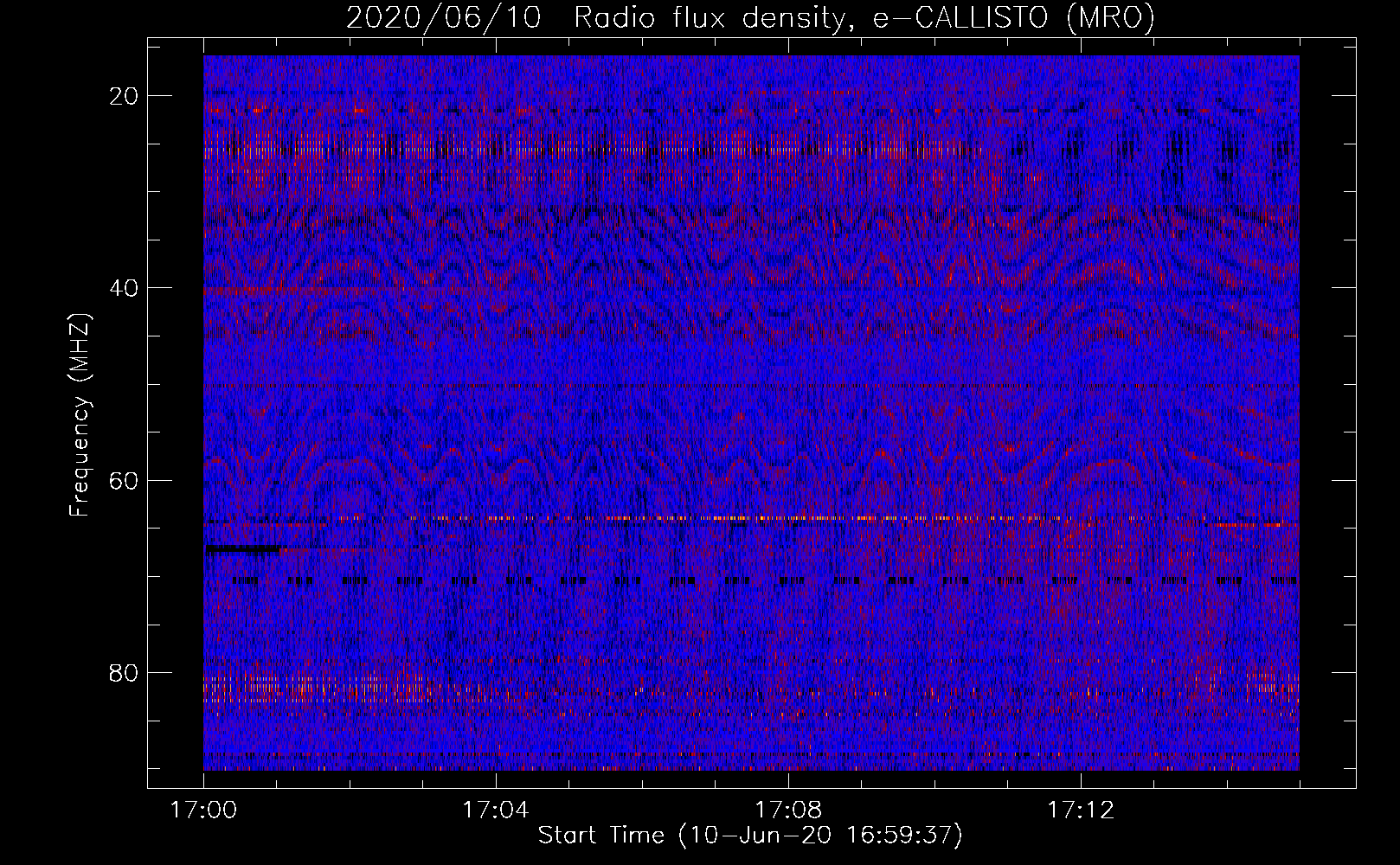The height and width of the screenshot is (865, 1400).
Task: Click the 60 MHz frequency tick label
Action: 125,480
